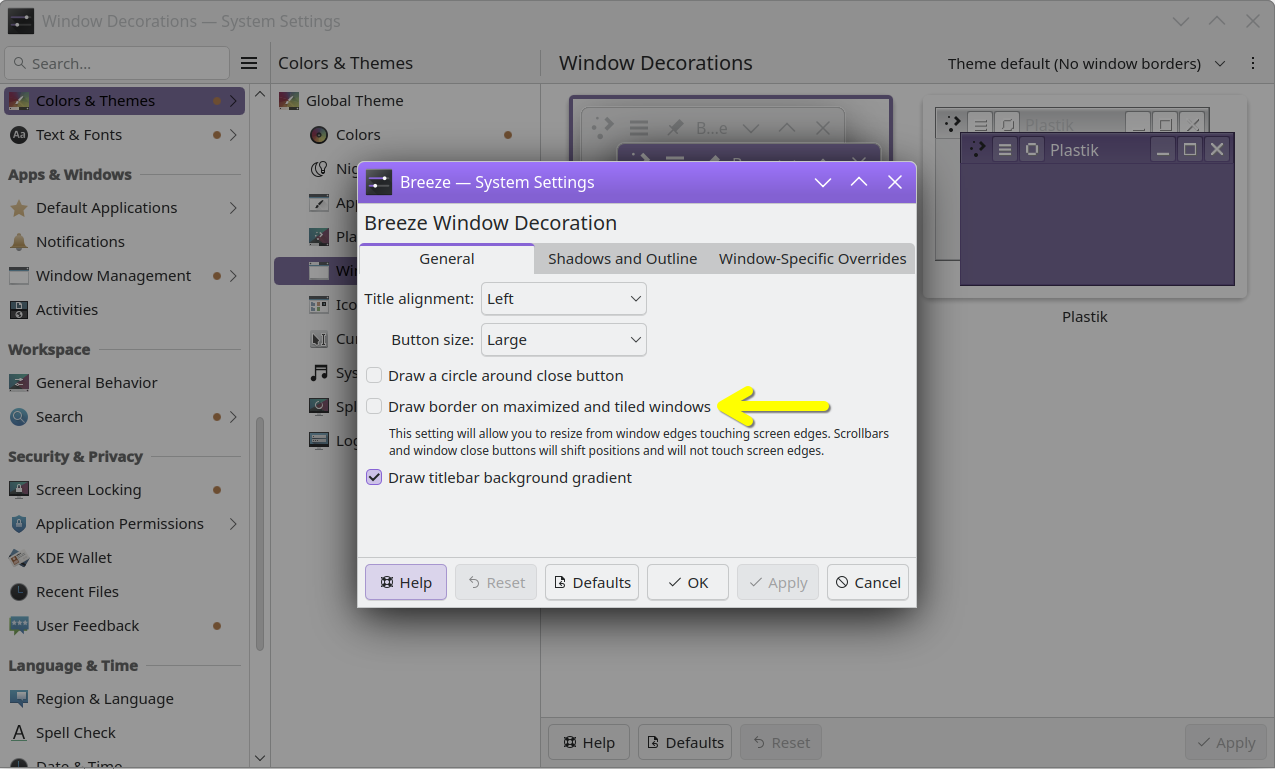This screenshot has height=769, width=1275.
Task: Expand the Application Permissions arrow
Action: 232,524
